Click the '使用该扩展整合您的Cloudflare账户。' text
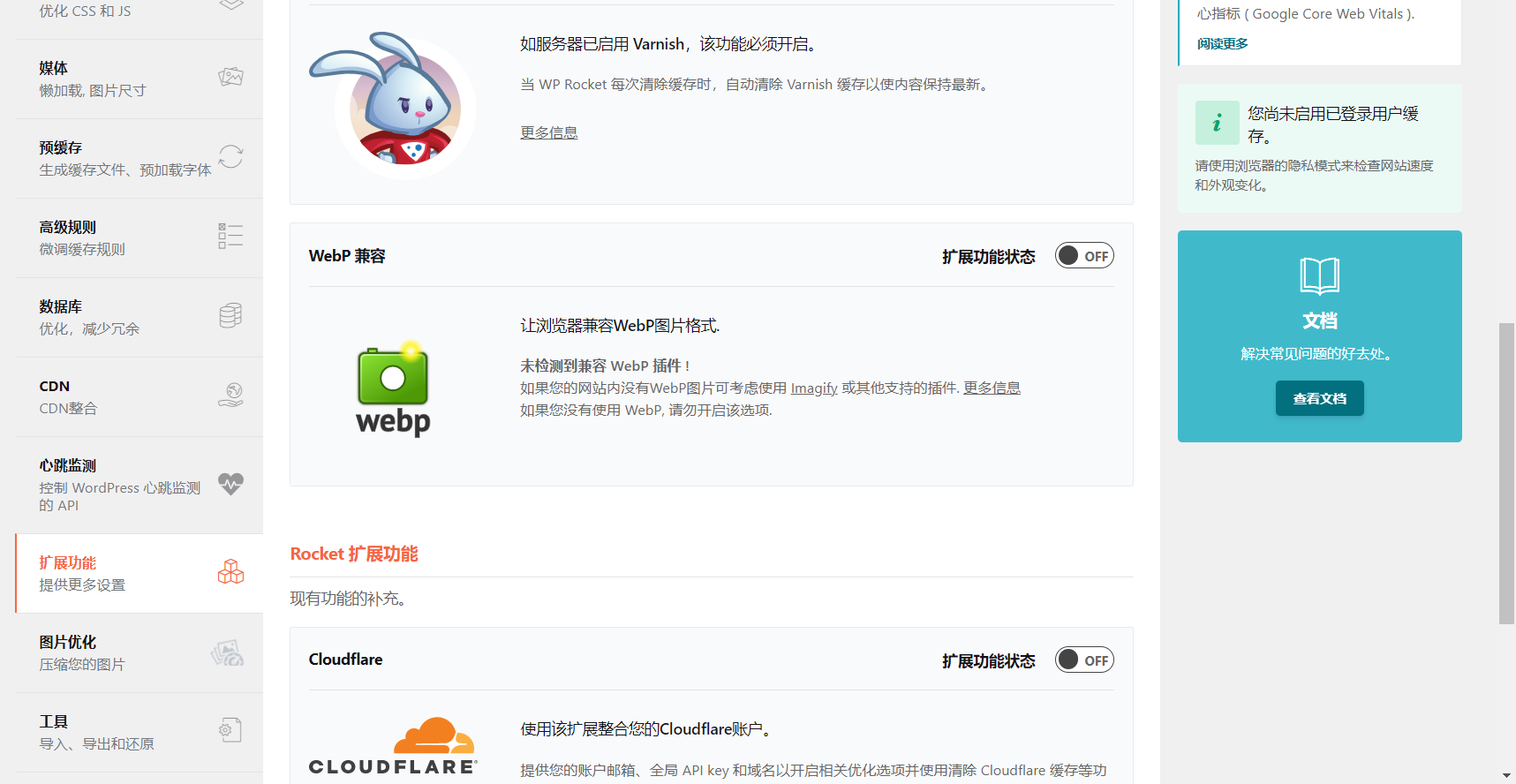 [649, 729]
